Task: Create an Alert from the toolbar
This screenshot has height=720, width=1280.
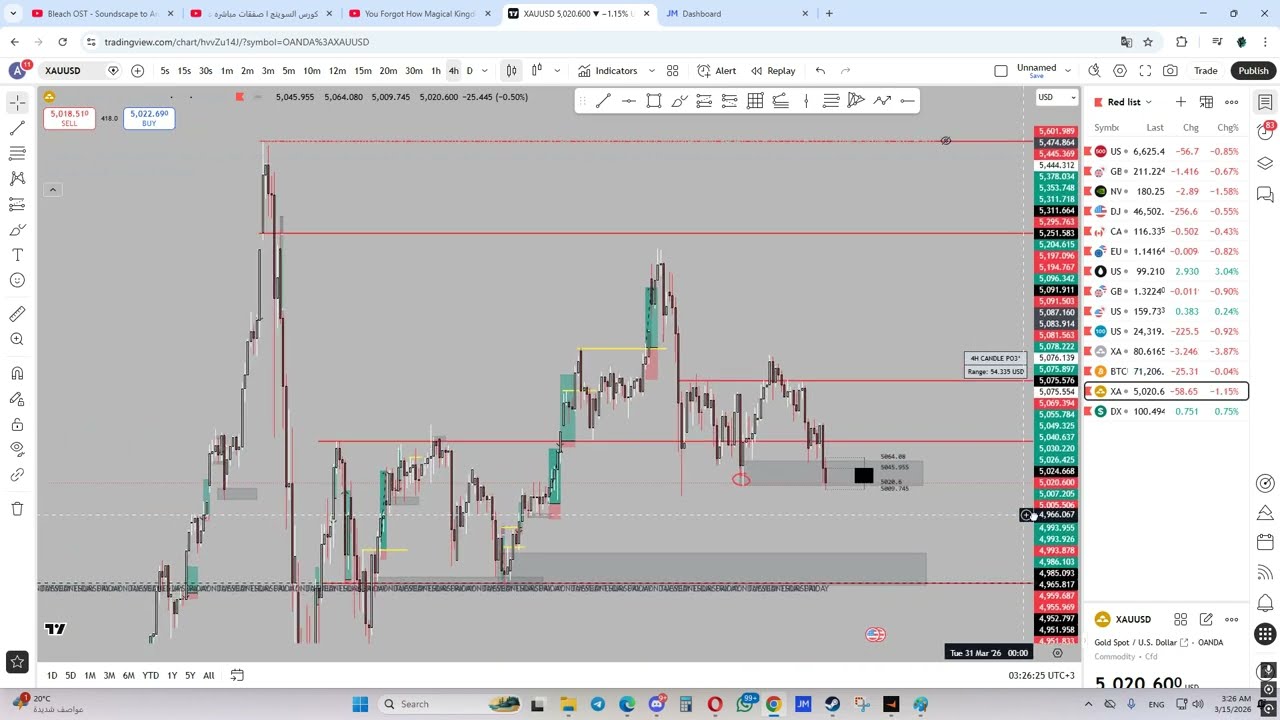Action: pos(717,71)
